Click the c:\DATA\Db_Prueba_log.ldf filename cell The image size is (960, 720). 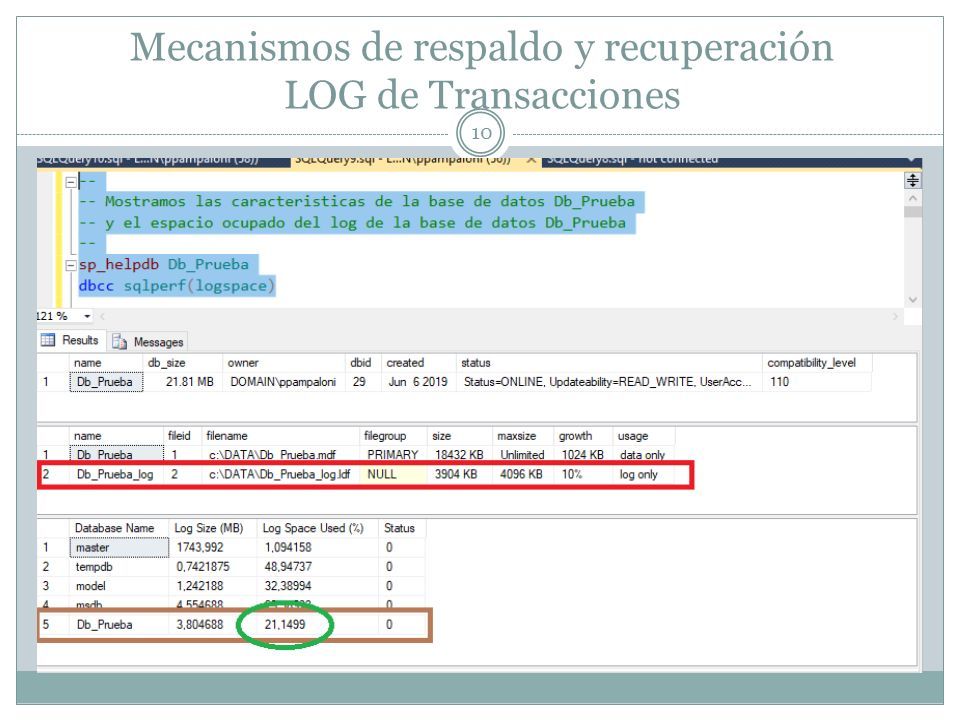(280, 474)
